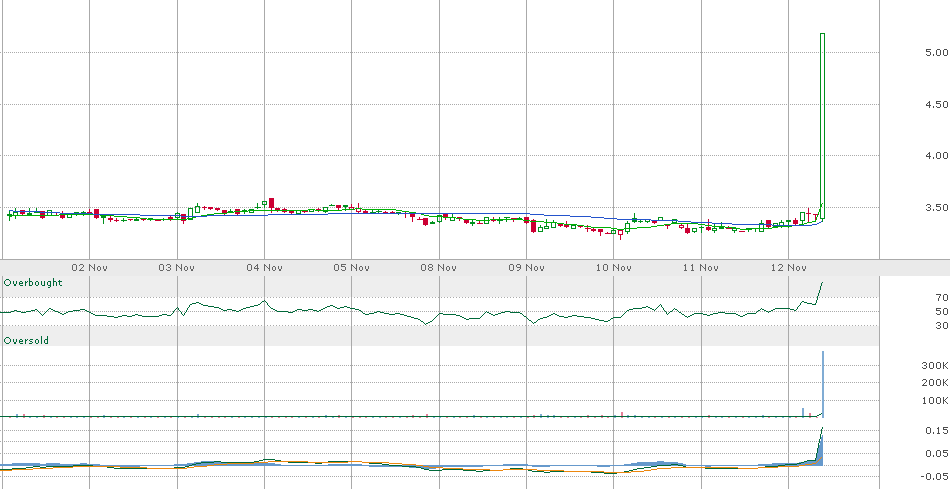Image resolution: width=950 pixels, height=489 pixels.
Task: Click the Oversold label in RSI panel
Action: [x=26, y=341]
